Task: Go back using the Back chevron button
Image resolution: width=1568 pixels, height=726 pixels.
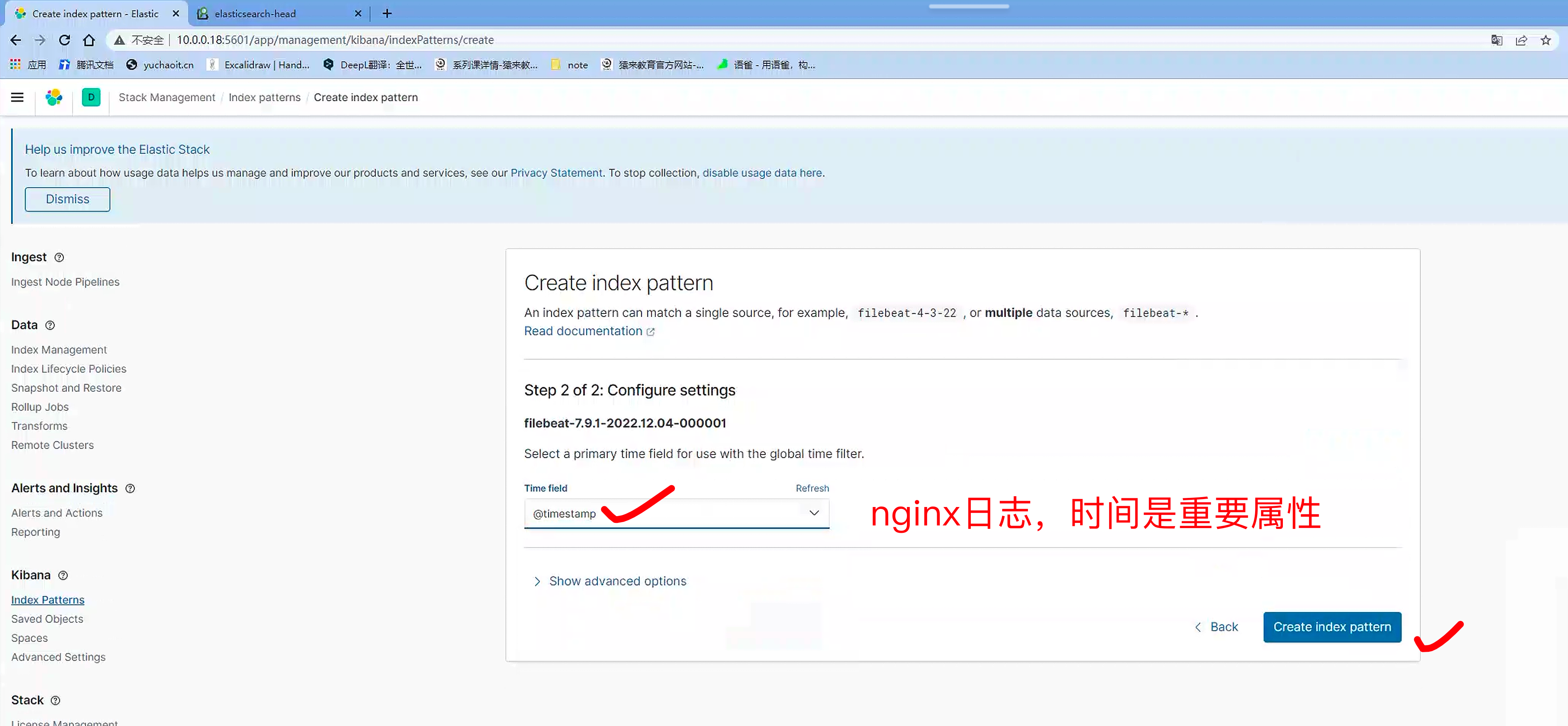Action: tap(1216, 627)
